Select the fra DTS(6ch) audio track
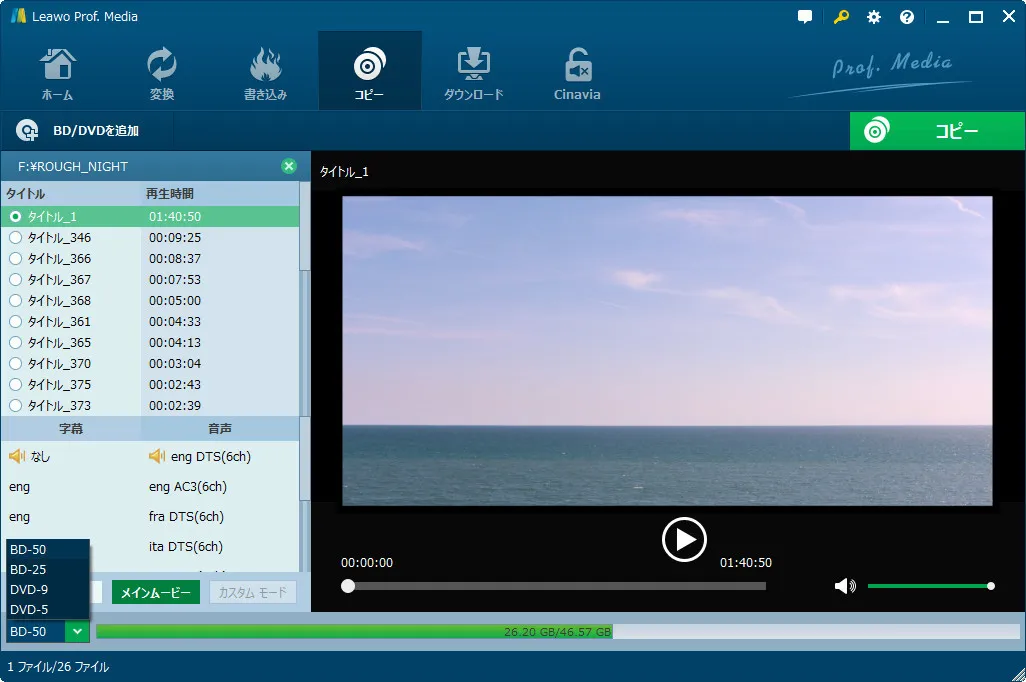1026x682 pixels. pyautogui.click(x=186, y=516)
